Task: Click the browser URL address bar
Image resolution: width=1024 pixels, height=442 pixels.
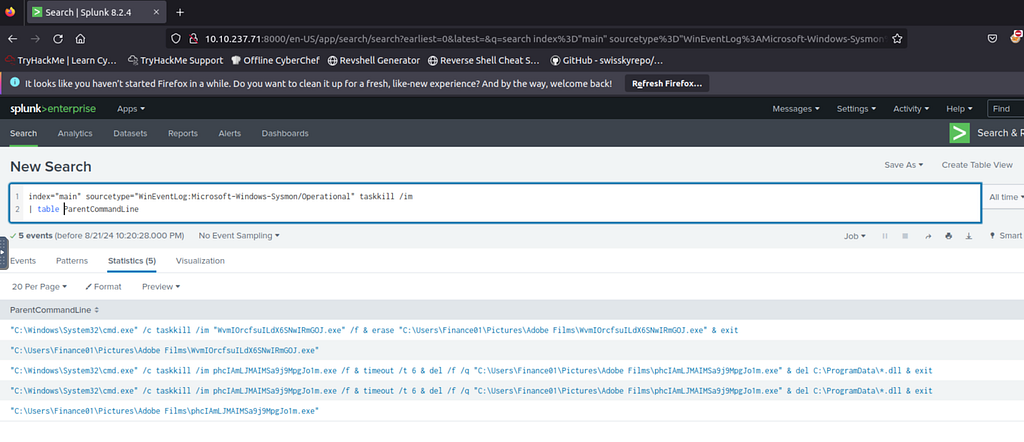Action: 546,39
